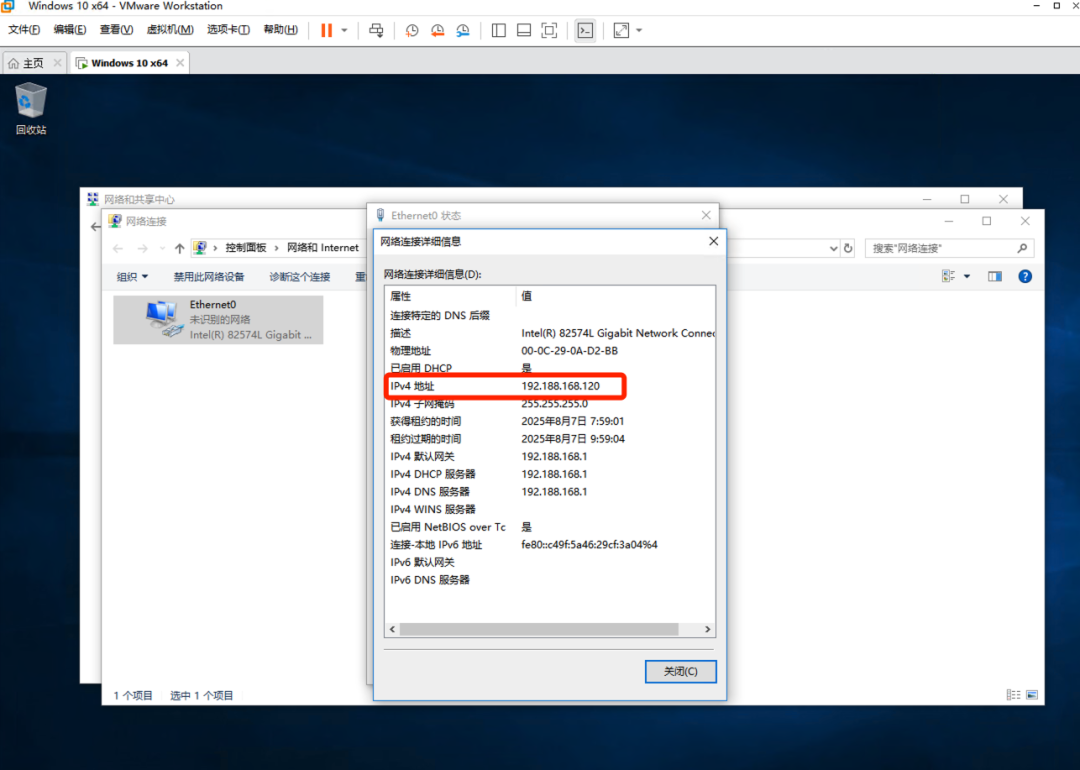Open the 虚拟机(M) menu

point(170,30)
